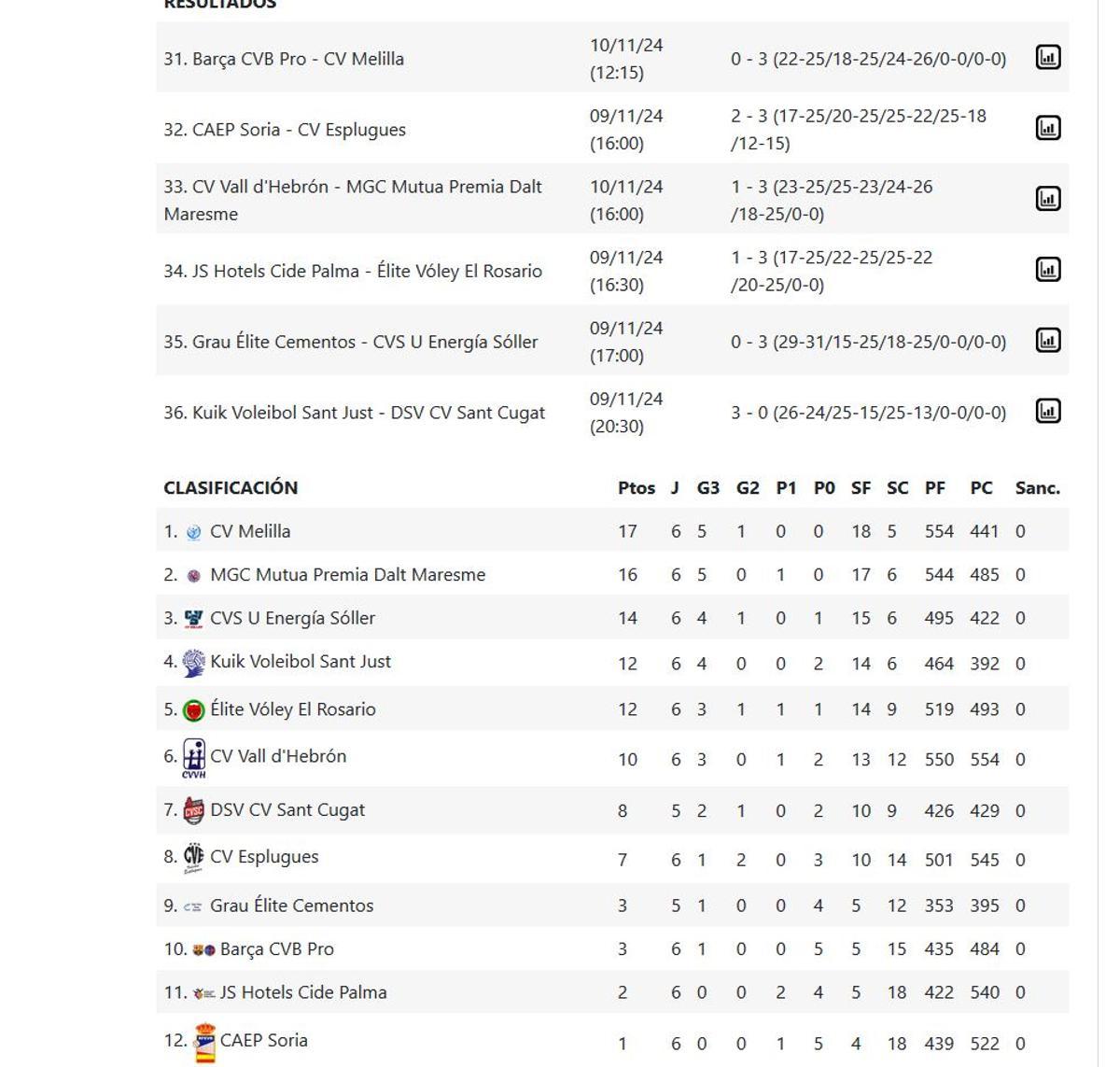Open statistics for the CV Vall d'Hebrón match
This screenshot has width=1120, height=1067.
click(x=1049, y=198)
